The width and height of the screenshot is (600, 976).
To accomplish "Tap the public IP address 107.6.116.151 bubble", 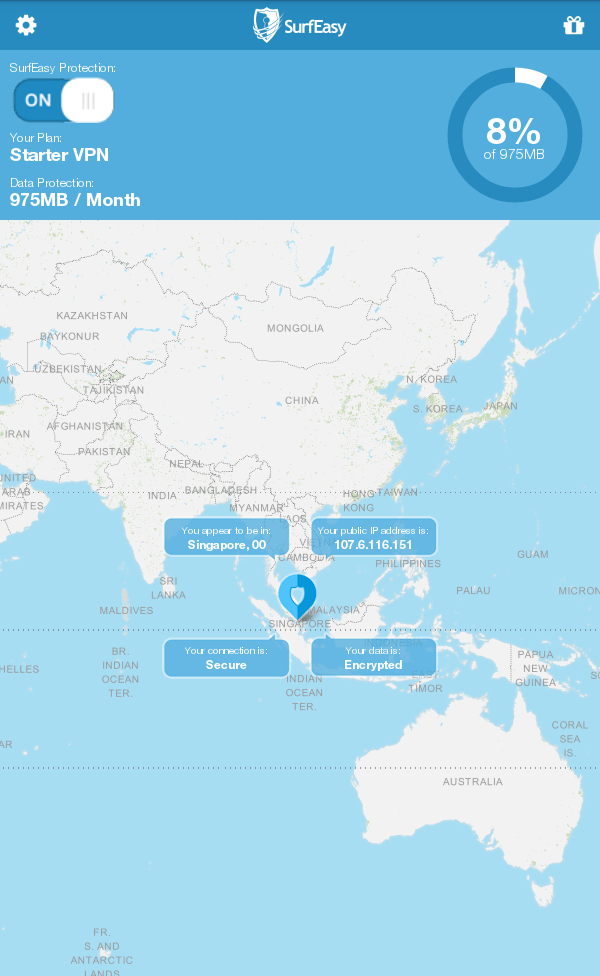I will click(x=373, y=537).
